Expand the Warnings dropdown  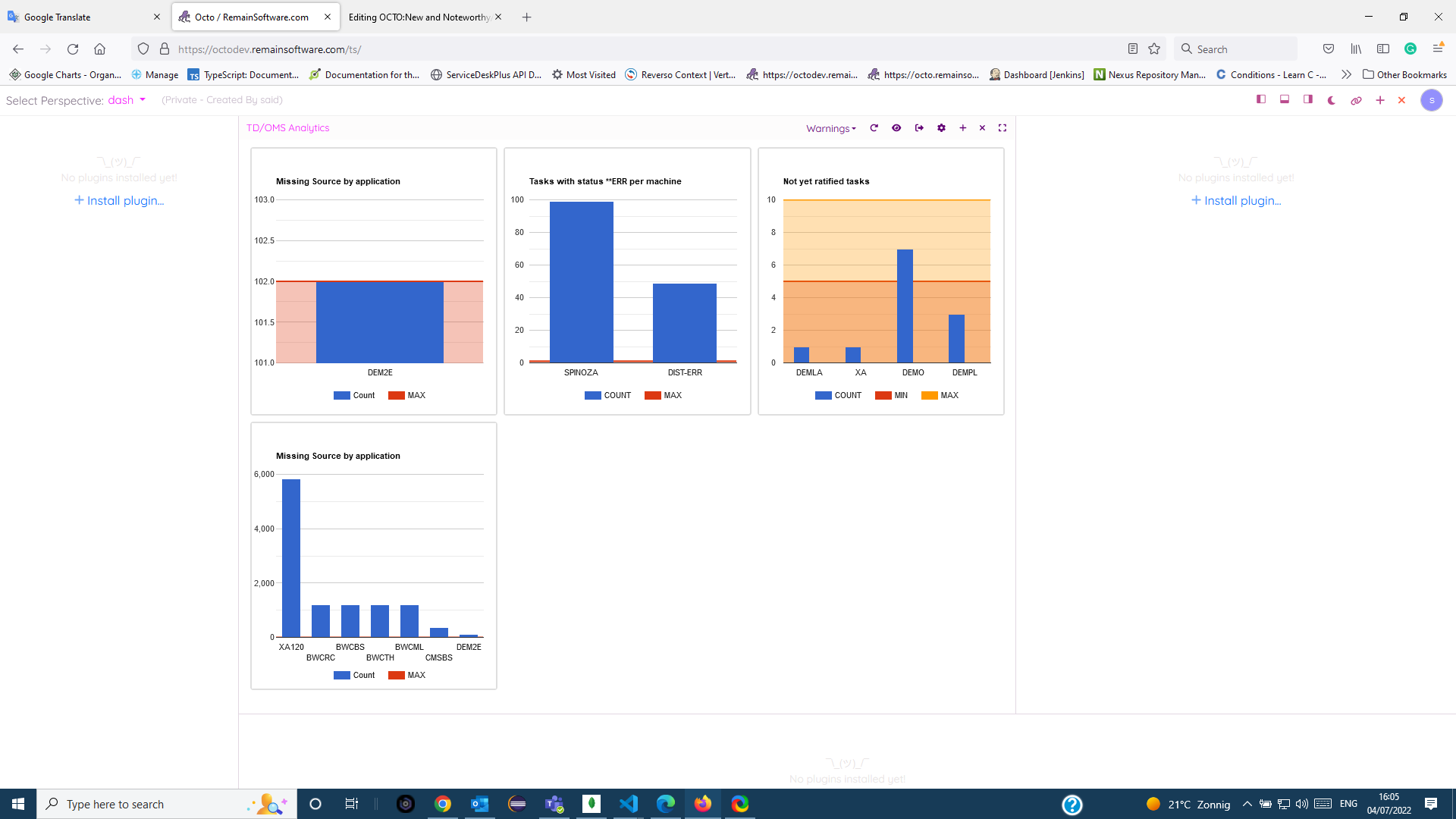click(x=830, y=129)
